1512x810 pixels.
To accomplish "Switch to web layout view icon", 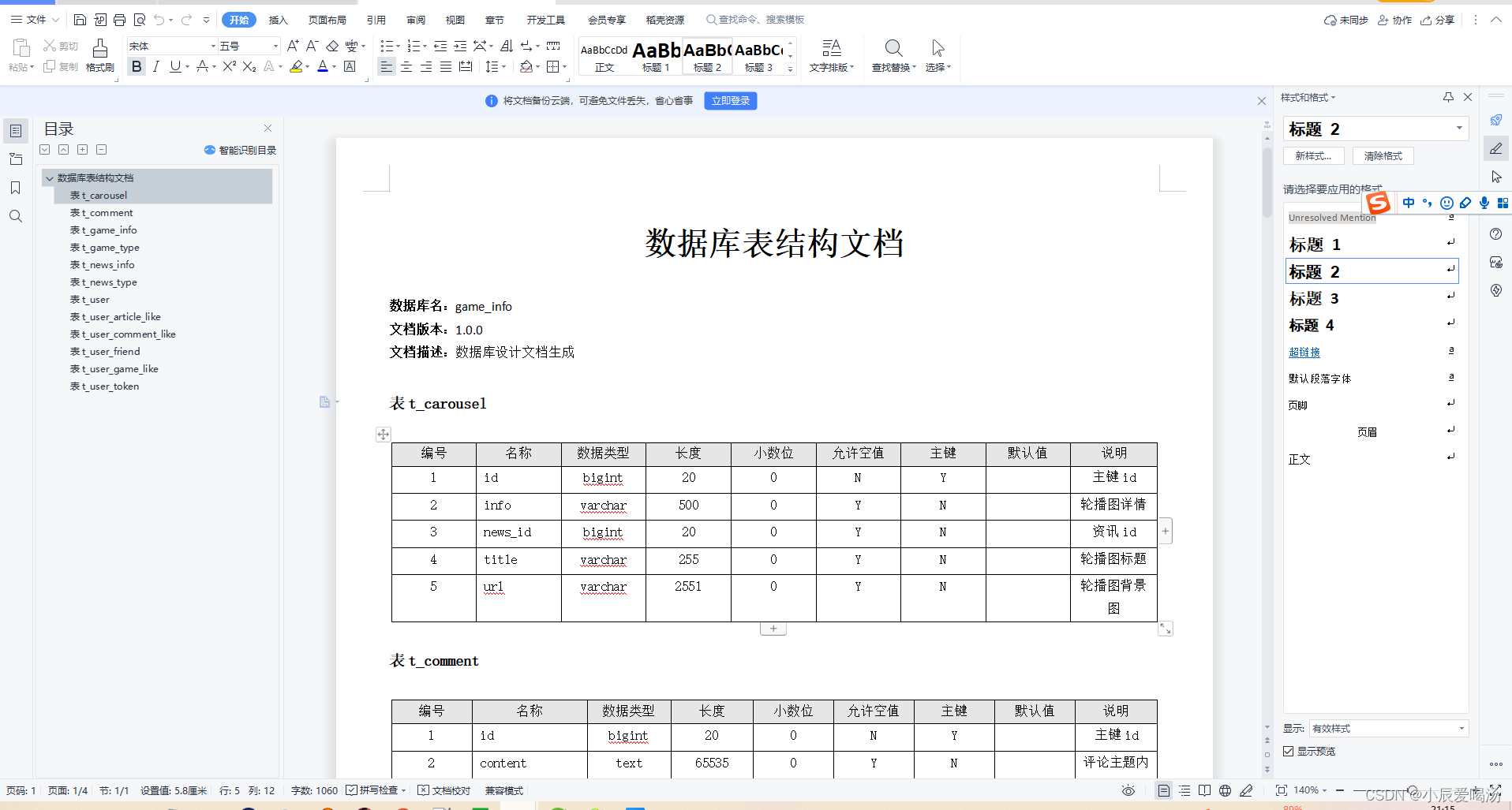I will pos(1225,790).
